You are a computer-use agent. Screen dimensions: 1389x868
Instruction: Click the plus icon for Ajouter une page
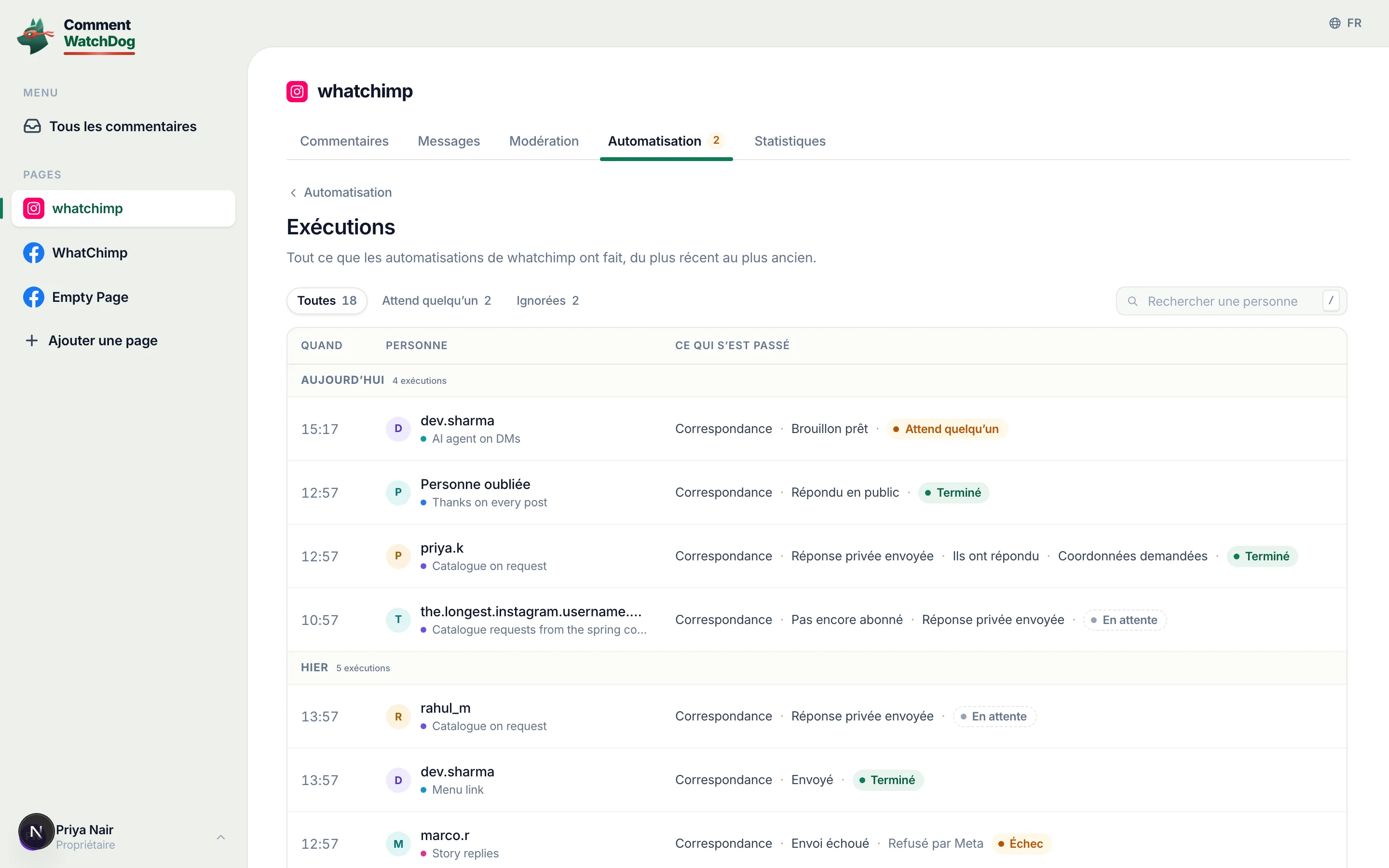coord(32,340)
